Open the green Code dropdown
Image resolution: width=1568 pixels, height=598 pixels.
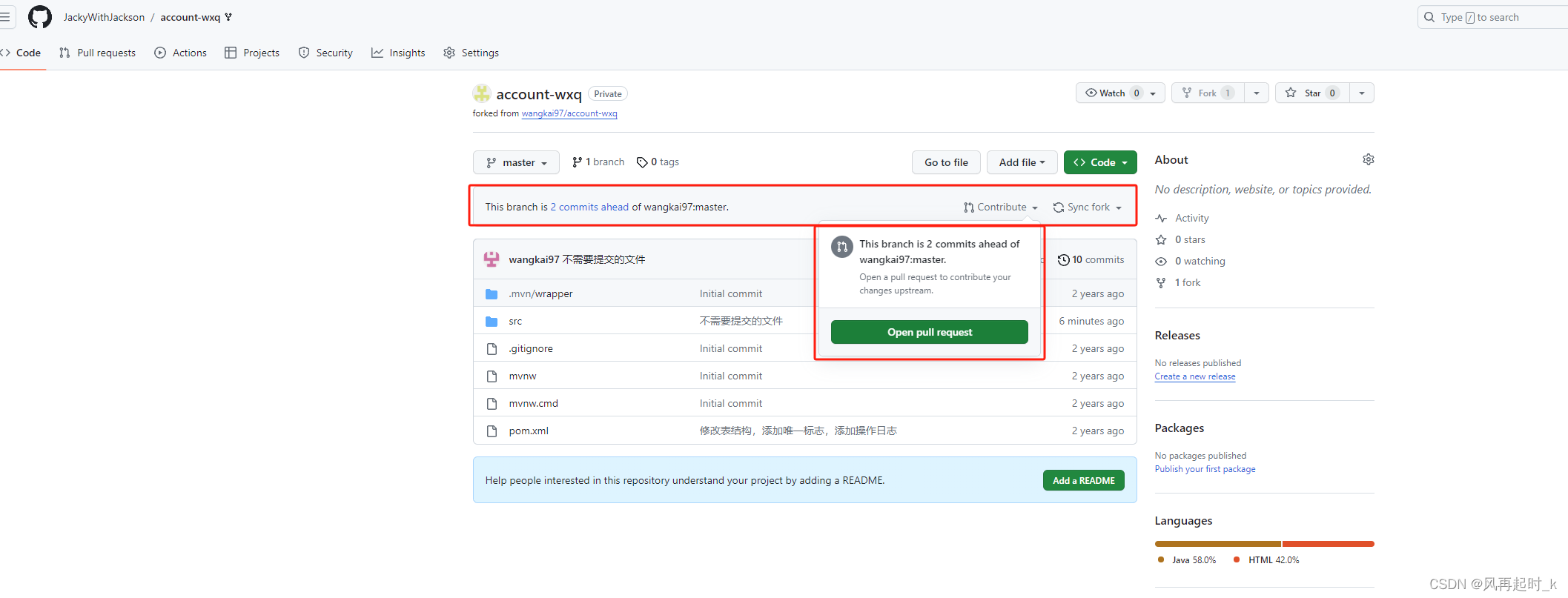(x=1100, y=162)
